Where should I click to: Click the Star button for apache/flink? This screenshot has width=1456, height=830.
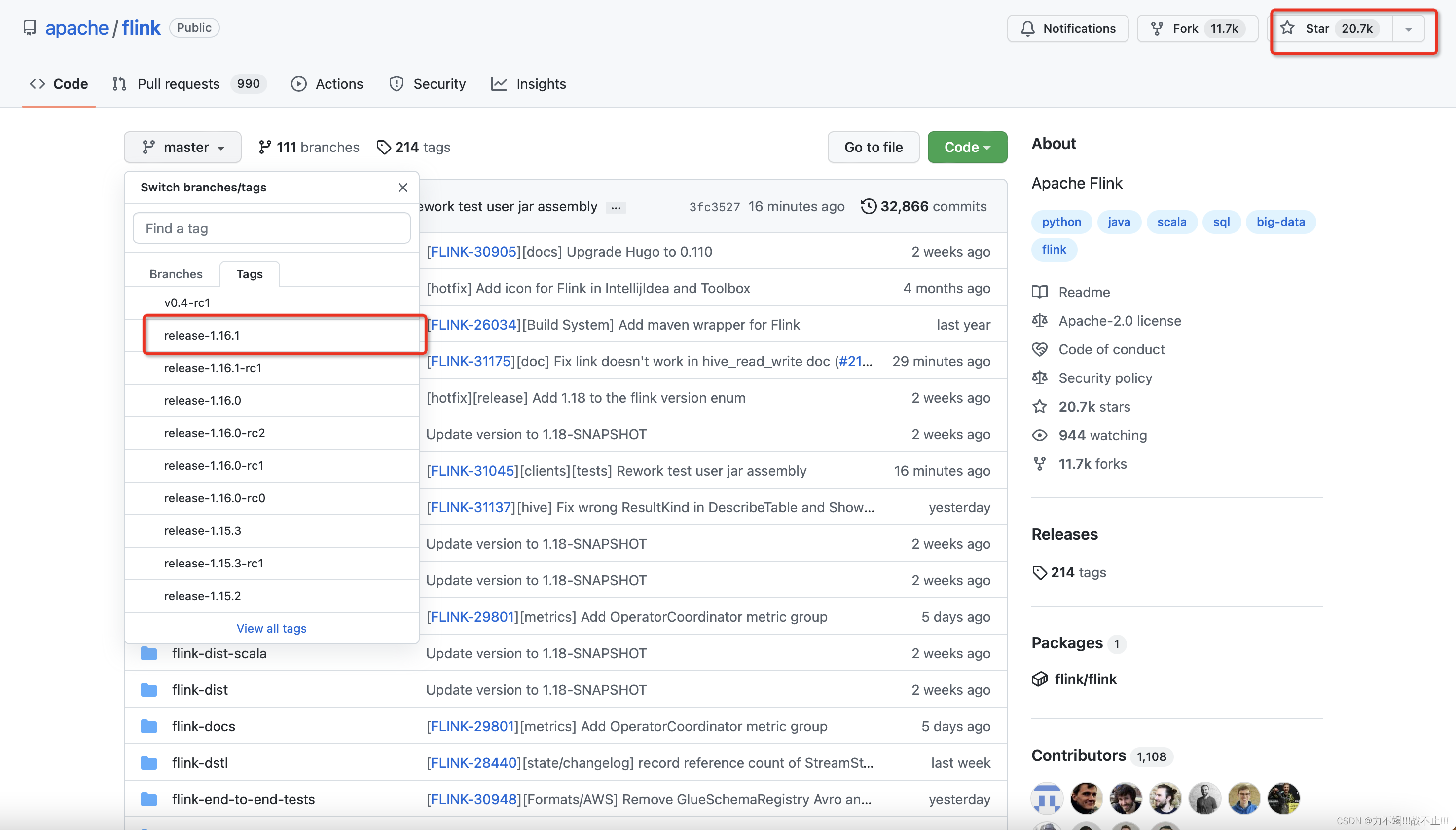(1331, 29)
